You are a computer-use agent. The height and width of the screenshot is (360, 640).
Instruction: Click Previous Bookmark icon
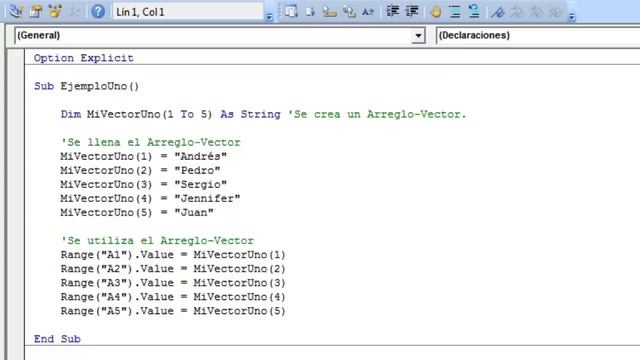pyautogui.click(x=536, y=12)
